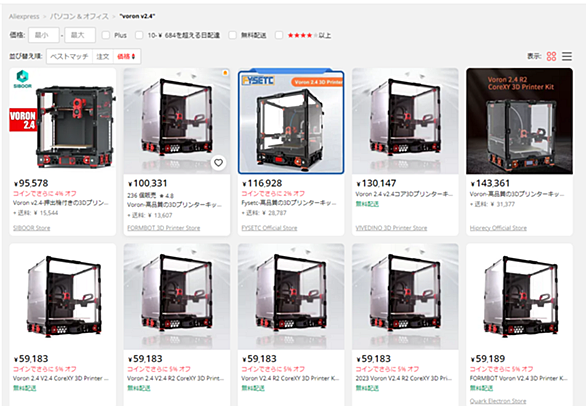Click the ¥59,189 price text
This screenshot has height=406, width=586.
488,359
